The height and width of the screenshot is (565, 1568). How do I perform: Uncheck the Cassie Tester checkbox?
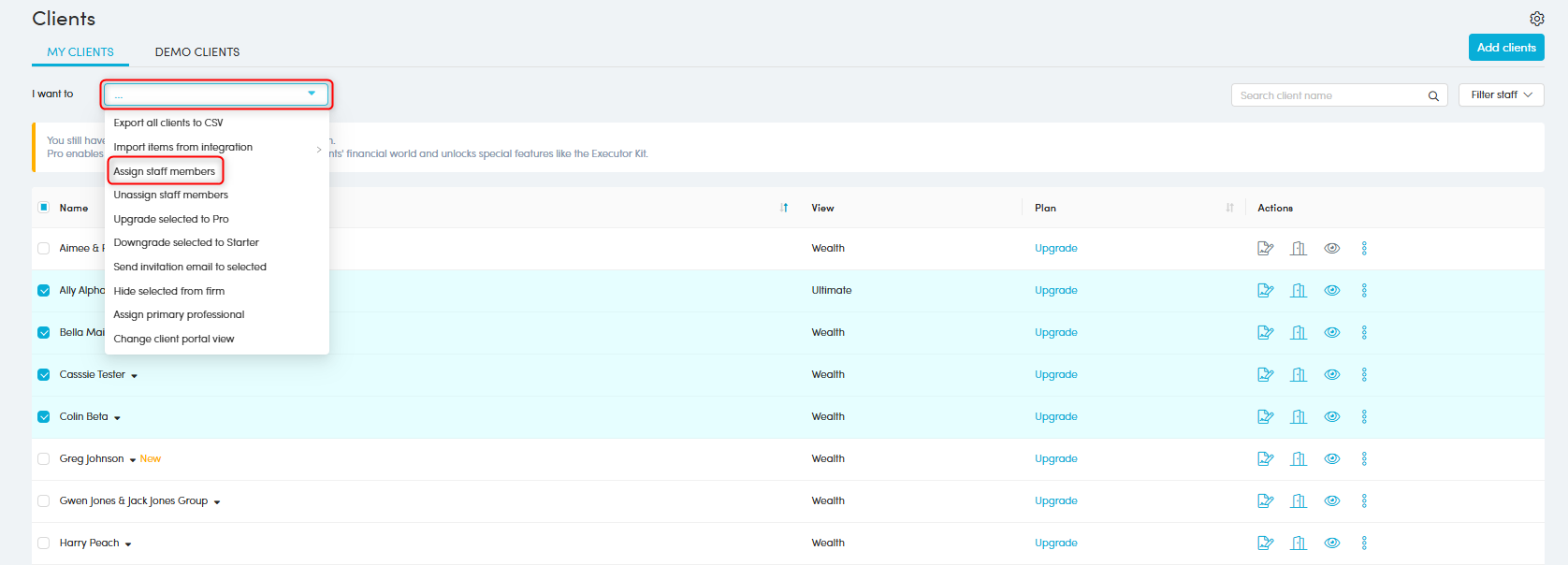click(44, 374)
